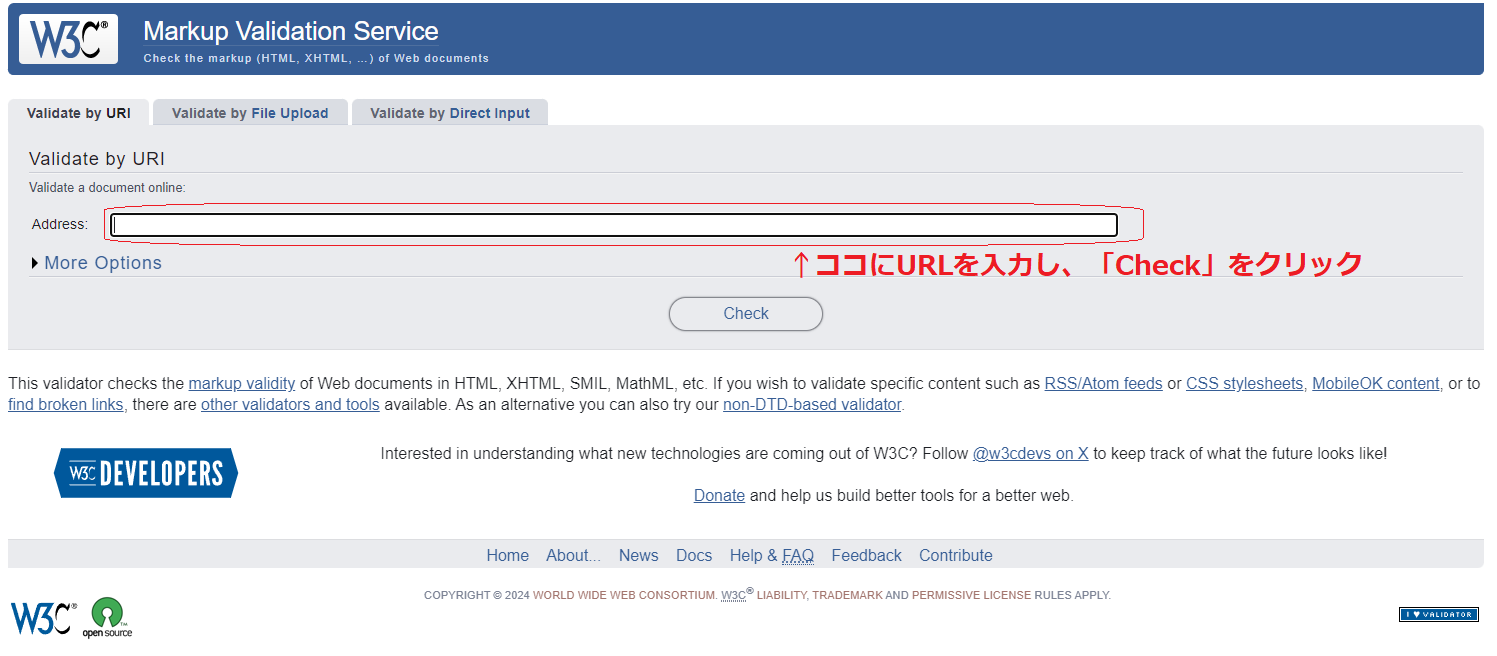
Task: Open the RSS/Atom feeds link
Action: pos(1103,383)
